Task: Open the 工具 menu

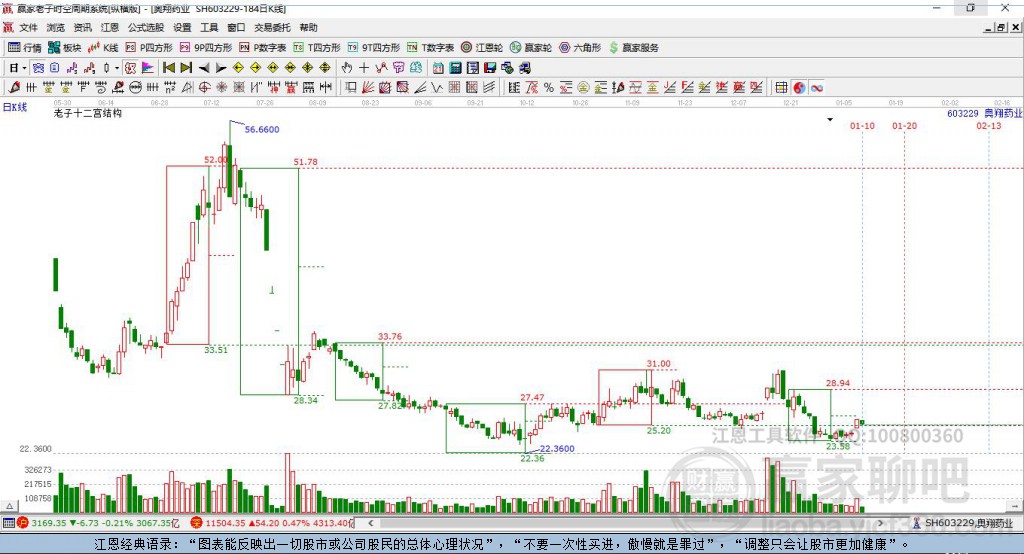Action: (x=209, y=27)
